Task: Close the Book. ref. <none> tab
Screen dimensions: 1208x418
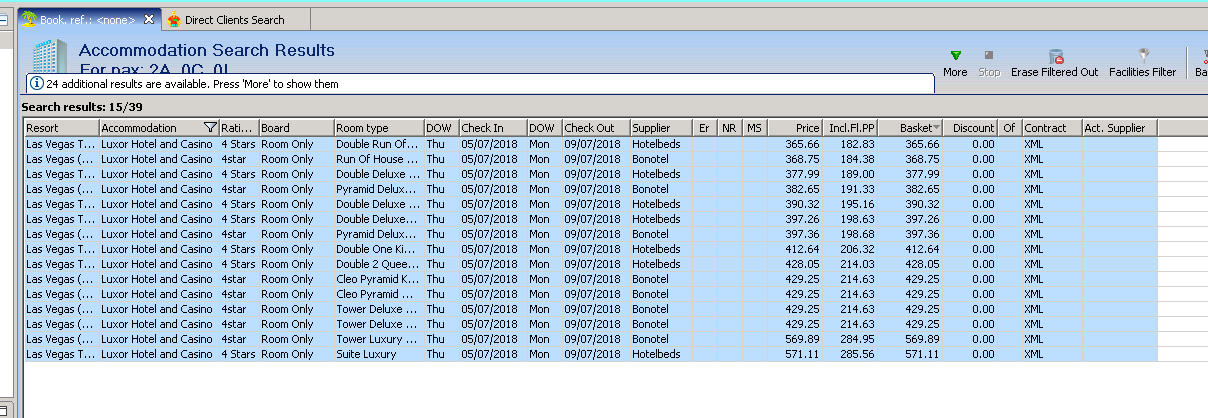Action: (x=149, y=19)
